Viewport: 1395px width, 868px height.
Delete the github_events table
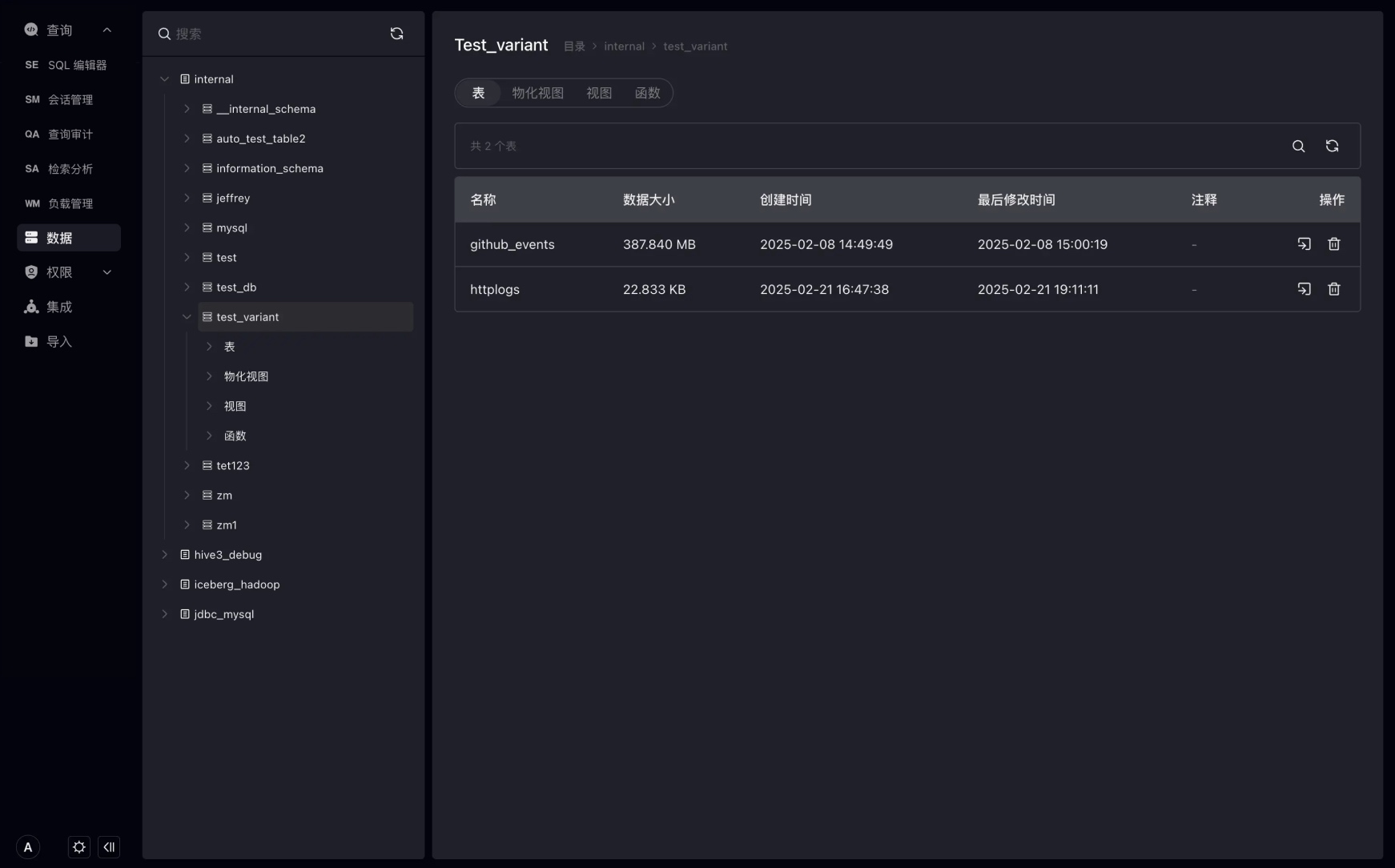coord(1334,244)
